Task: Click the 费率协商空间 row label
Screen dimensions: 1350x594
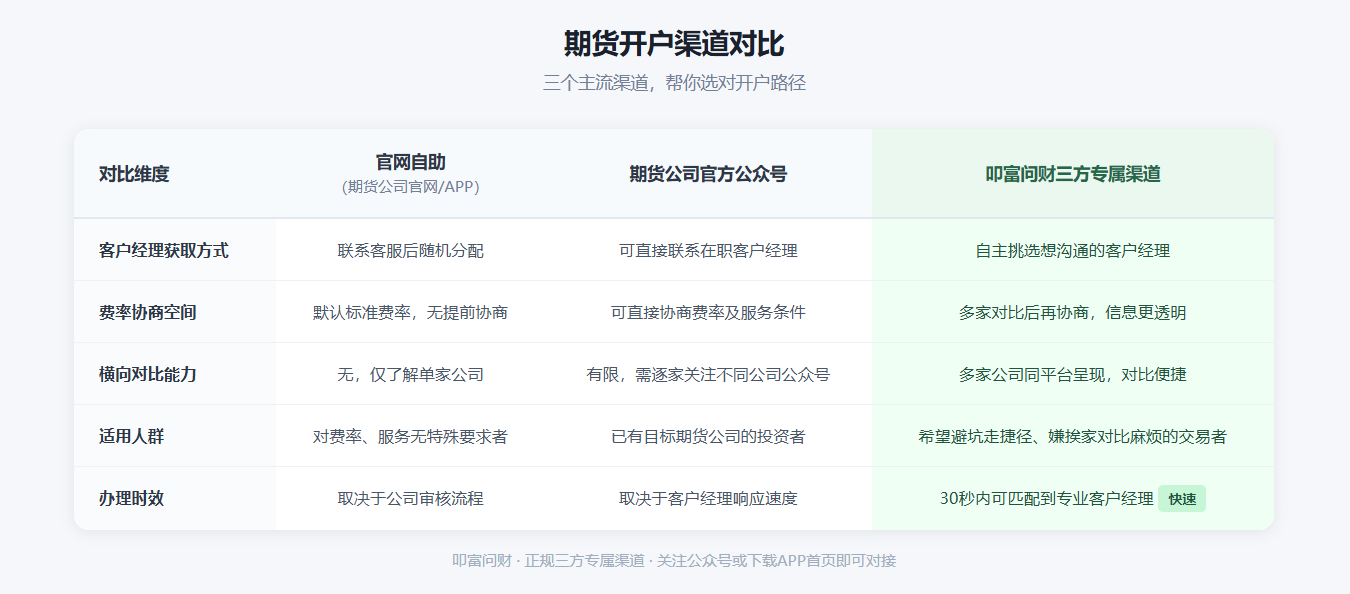Action: [x=148, y=312]
